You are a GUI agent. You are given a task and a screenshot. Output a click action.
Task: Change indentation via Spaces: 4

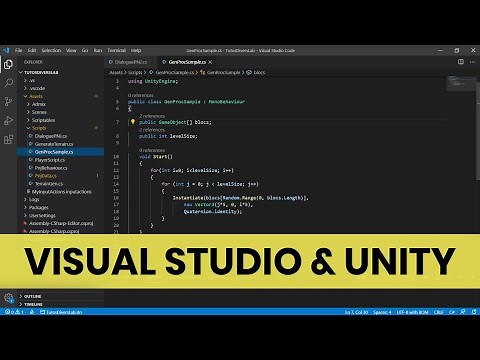coord(382,312)
